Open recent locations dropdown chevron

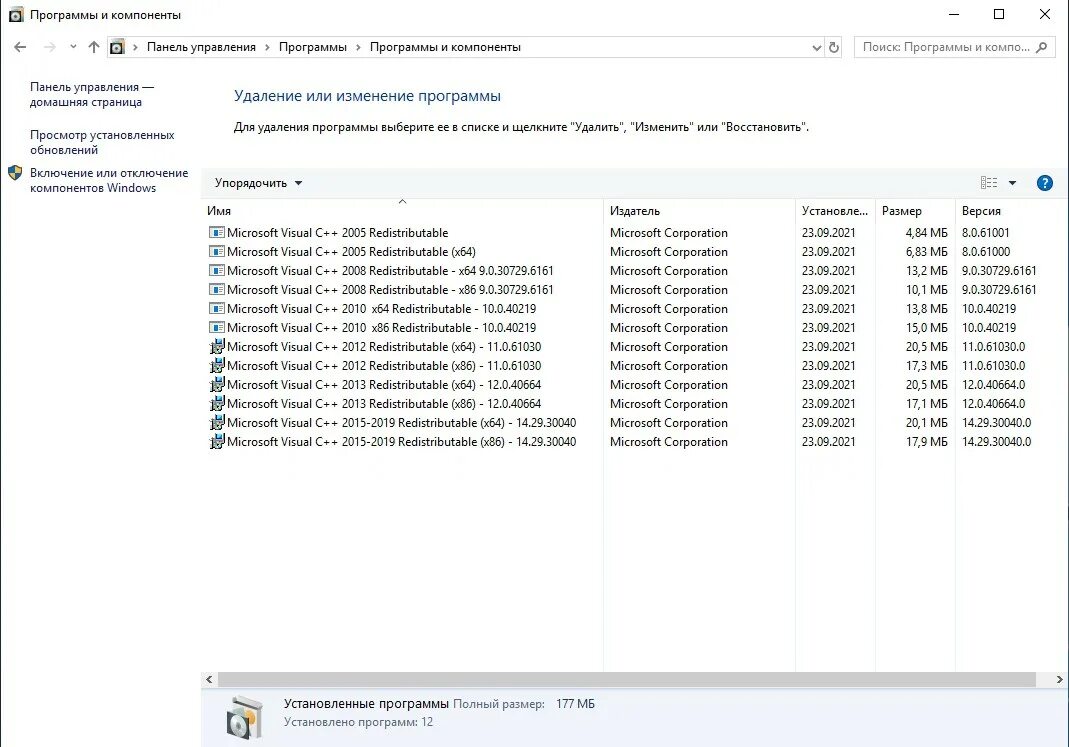coord(73,47)
